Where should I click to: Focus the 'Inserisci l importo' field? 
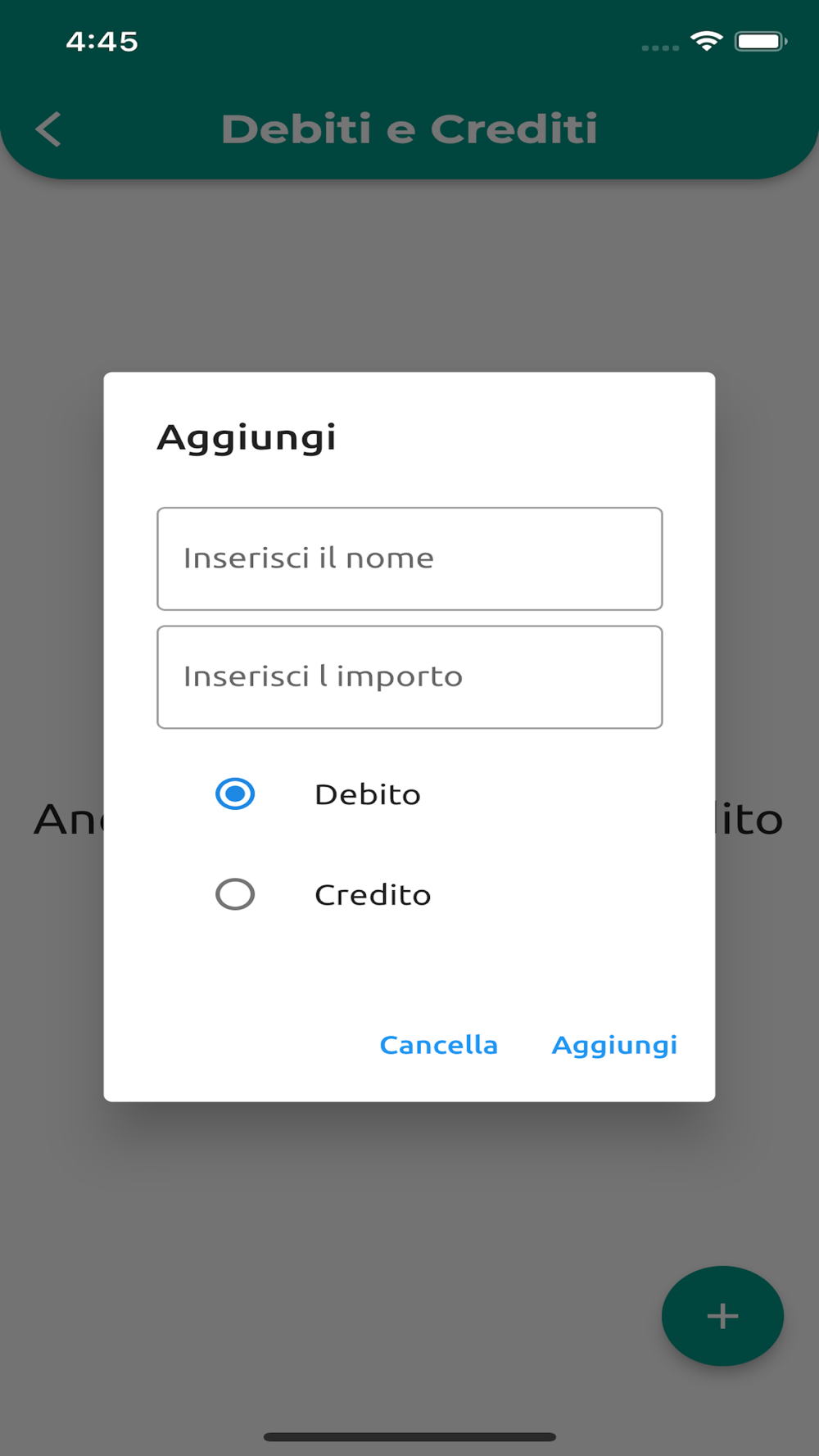(x=409, y=677)
